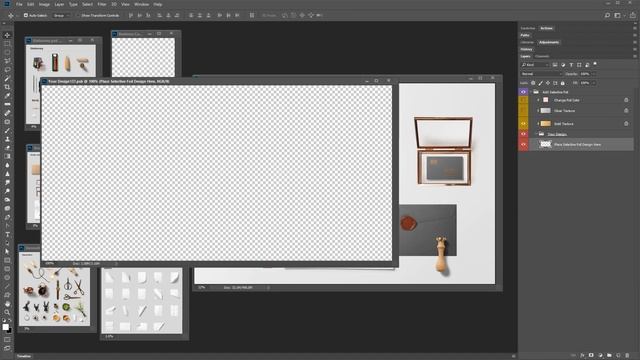Open status bar arrow in front document
Screen dimensions: 640x360
(x=116, y=264)
